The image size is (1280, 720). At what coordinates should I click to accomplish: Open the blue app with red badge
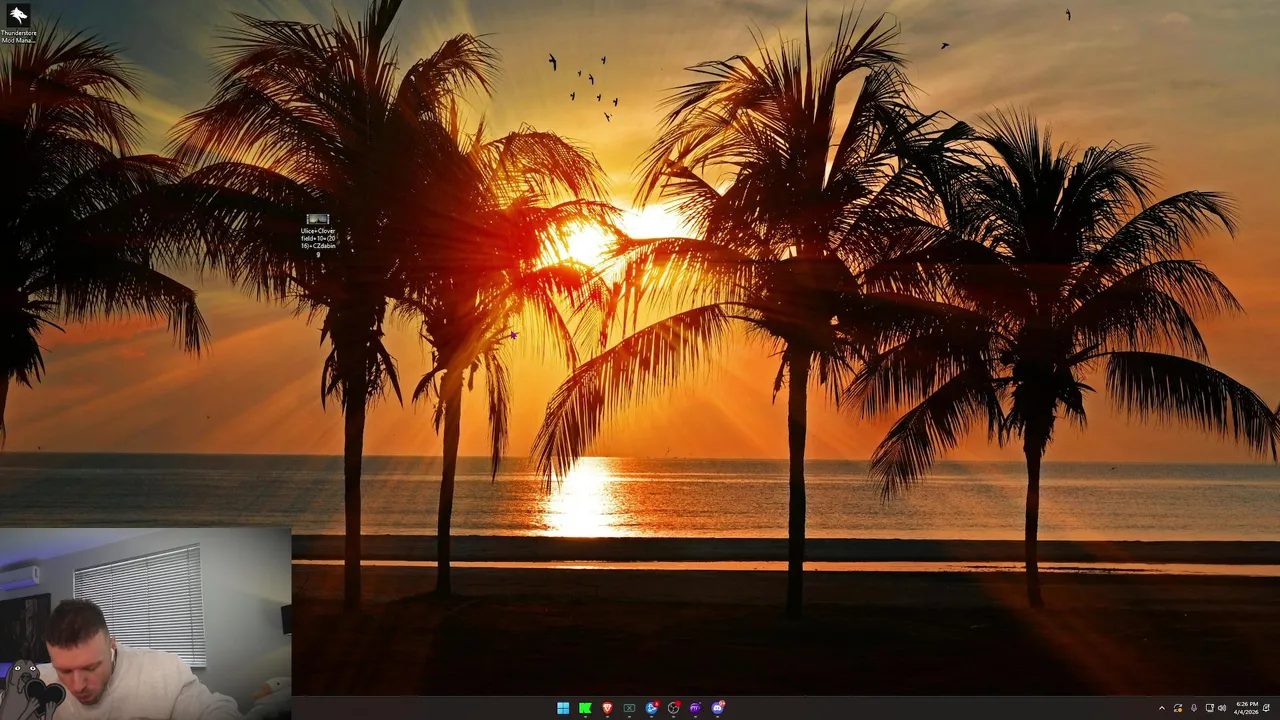(652, 708)
